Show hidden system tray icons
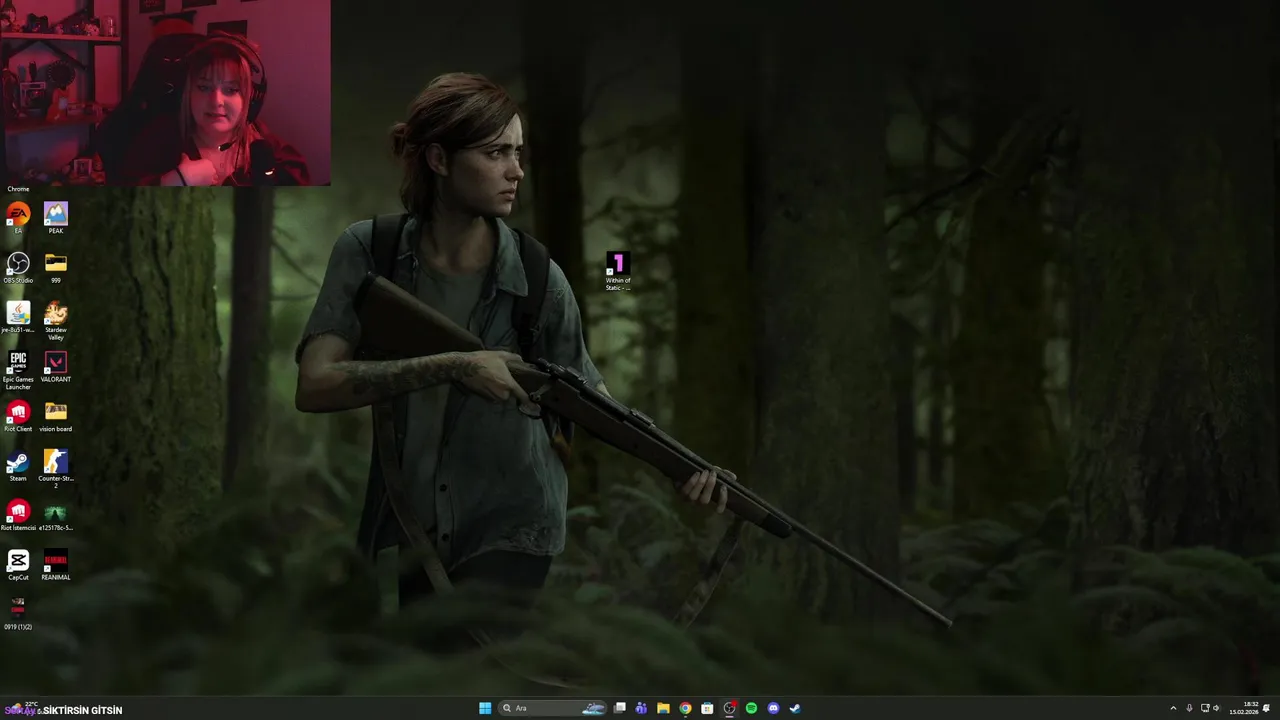This screenshot has height=720, width=1280. click(x=1173, y=708)
